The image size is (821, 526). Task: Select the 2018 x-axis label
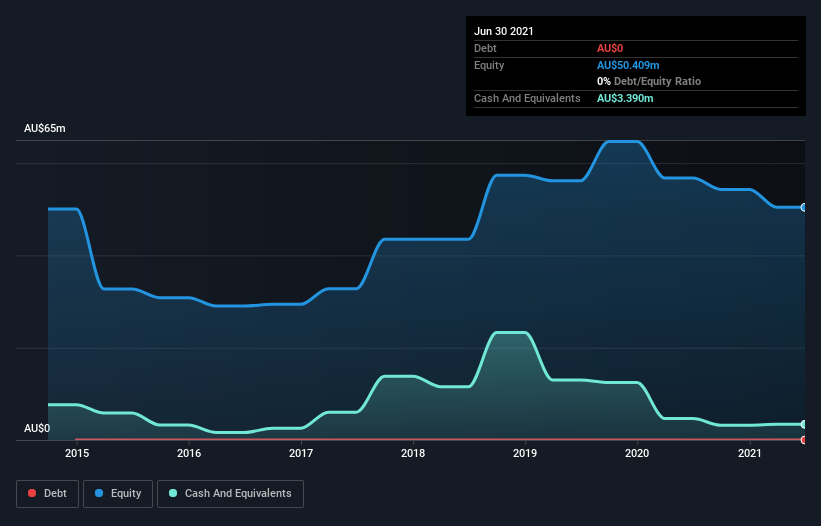click(413, 453)
